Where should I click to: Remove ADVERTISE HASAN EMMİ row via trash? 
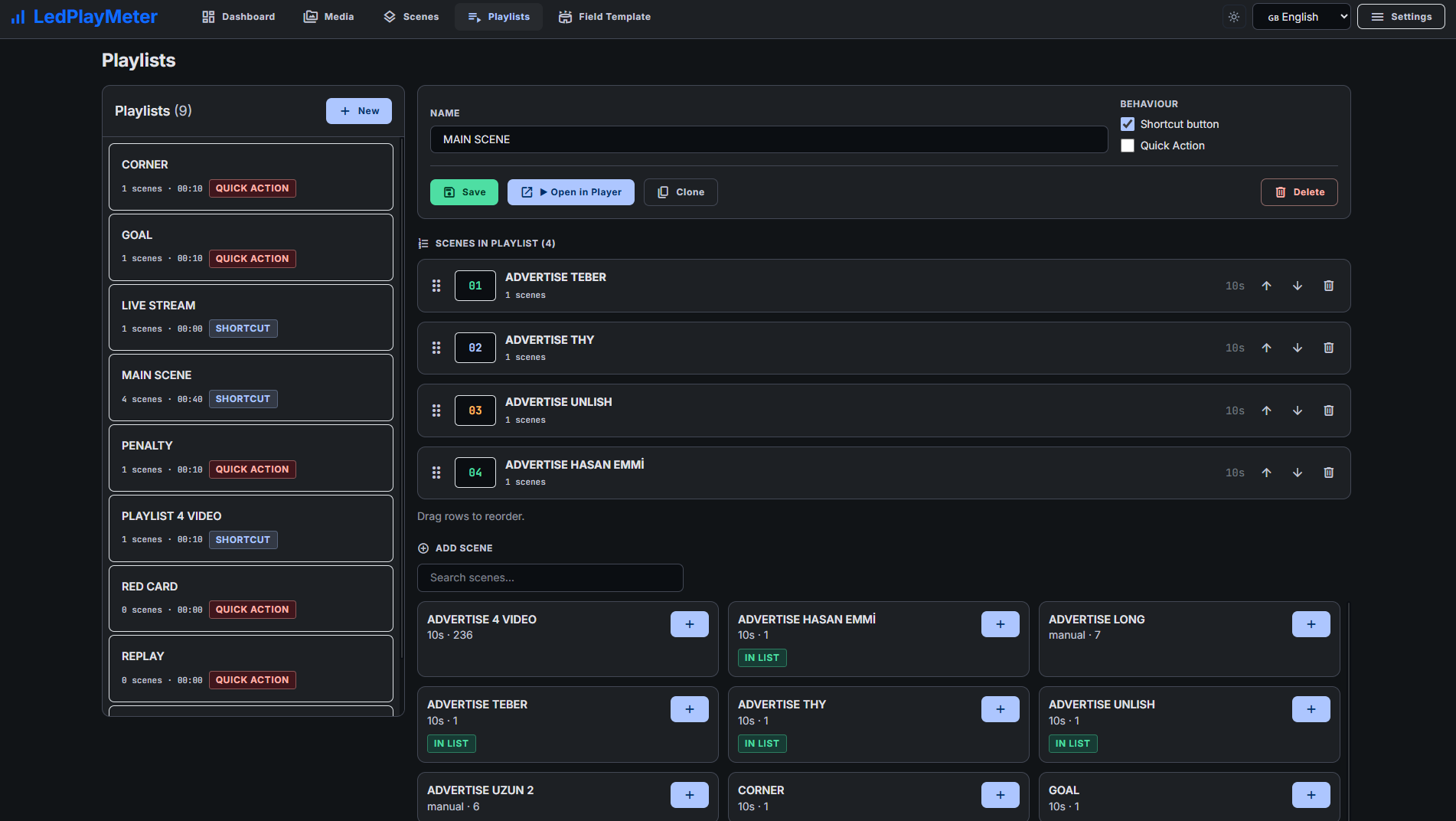[x=1329, y=473]
